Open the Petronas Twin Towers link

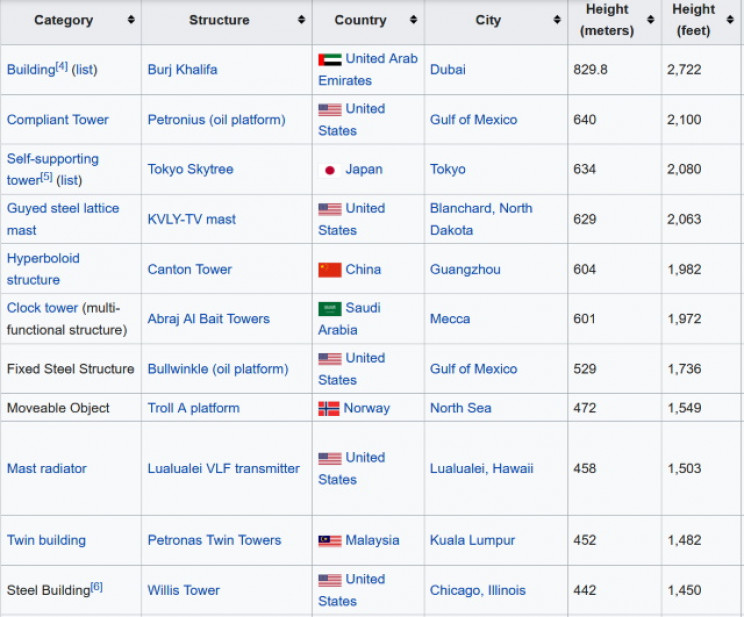214,540
